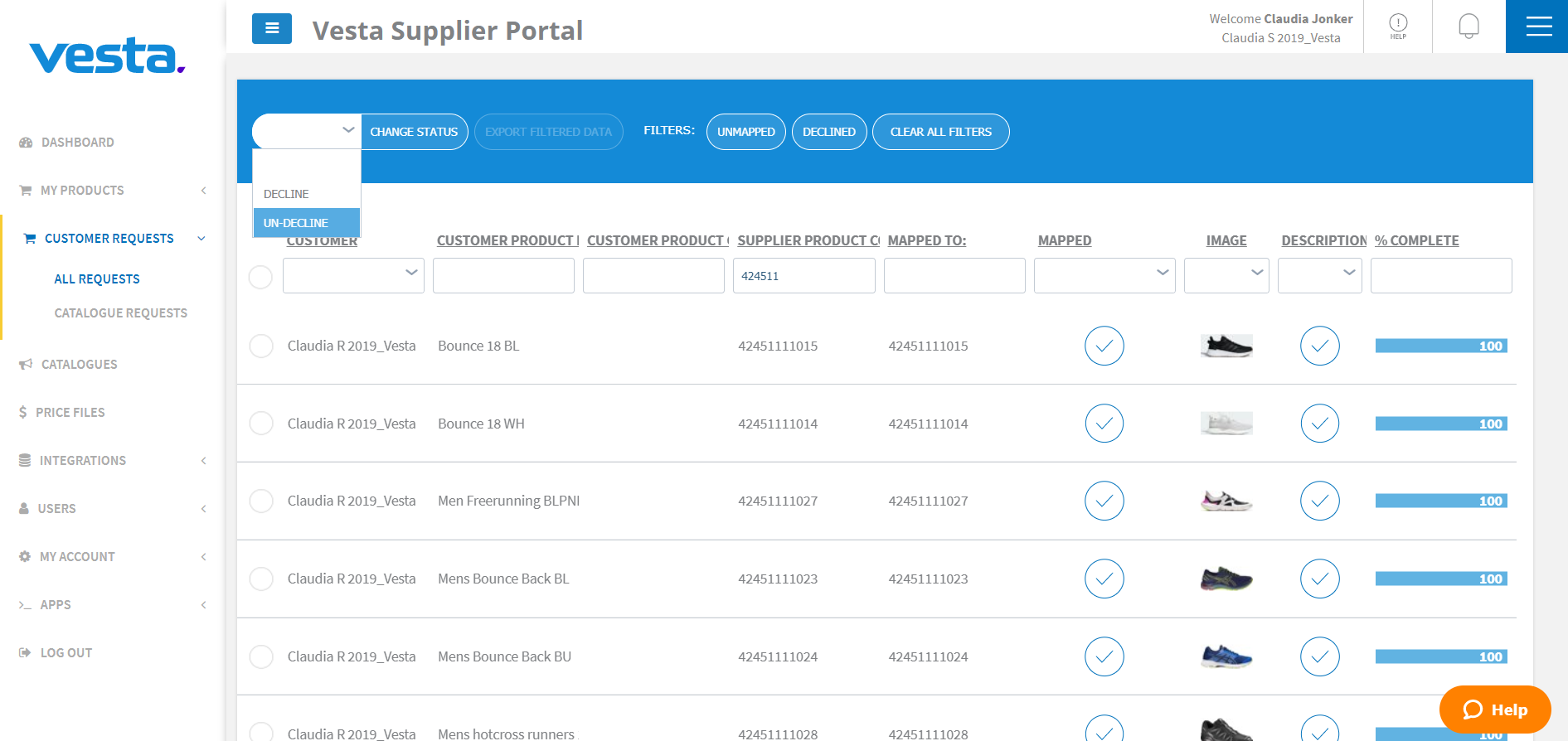Image resolution: width=1568 pixels, height=741 pixels.
Task: Toggle the select-all rows radio circle
Action: click(260, 277)
